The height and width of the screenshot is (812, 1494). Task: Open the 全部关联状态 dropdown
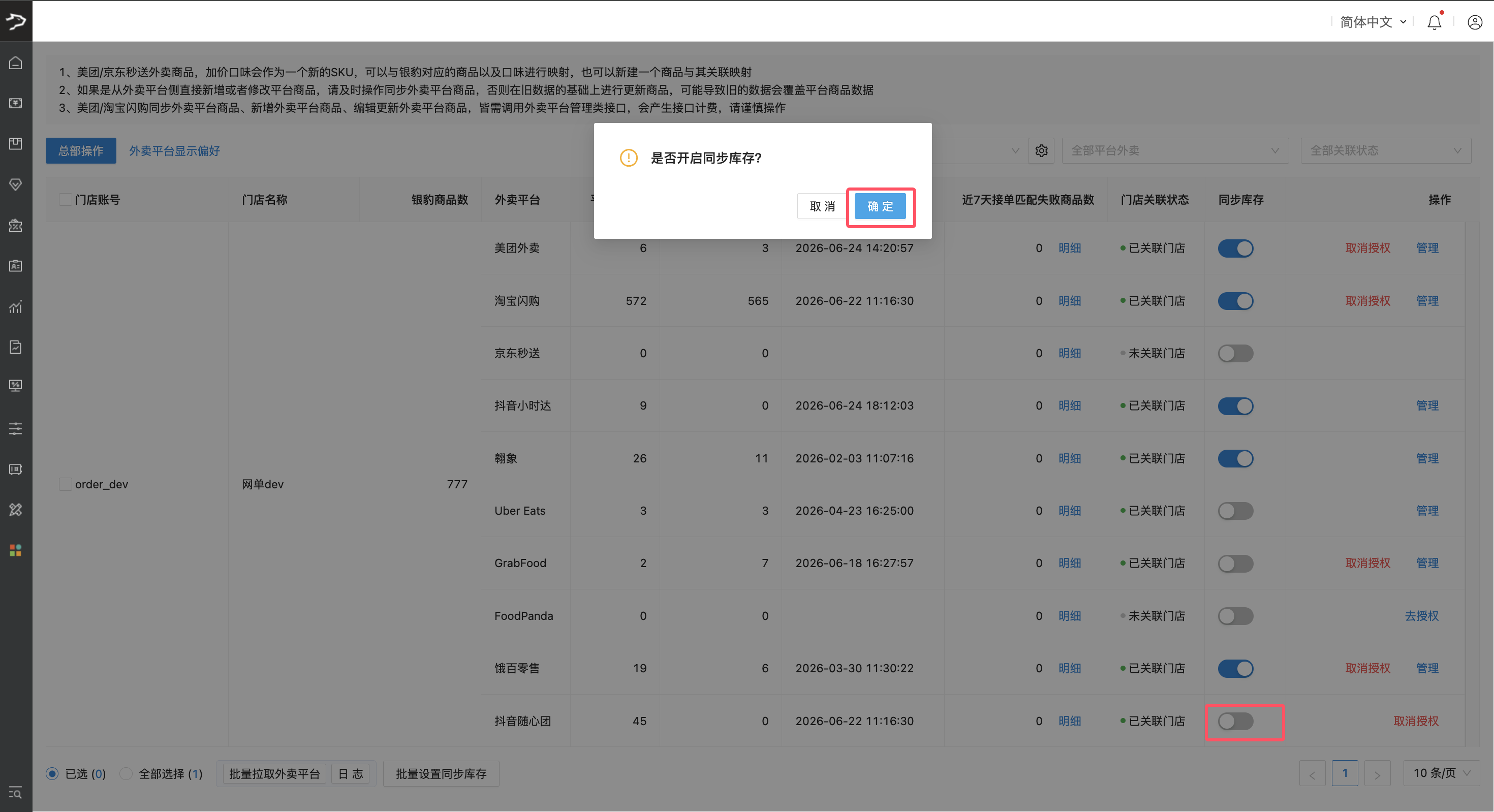pyautogui.click(x=1386, y=151)
